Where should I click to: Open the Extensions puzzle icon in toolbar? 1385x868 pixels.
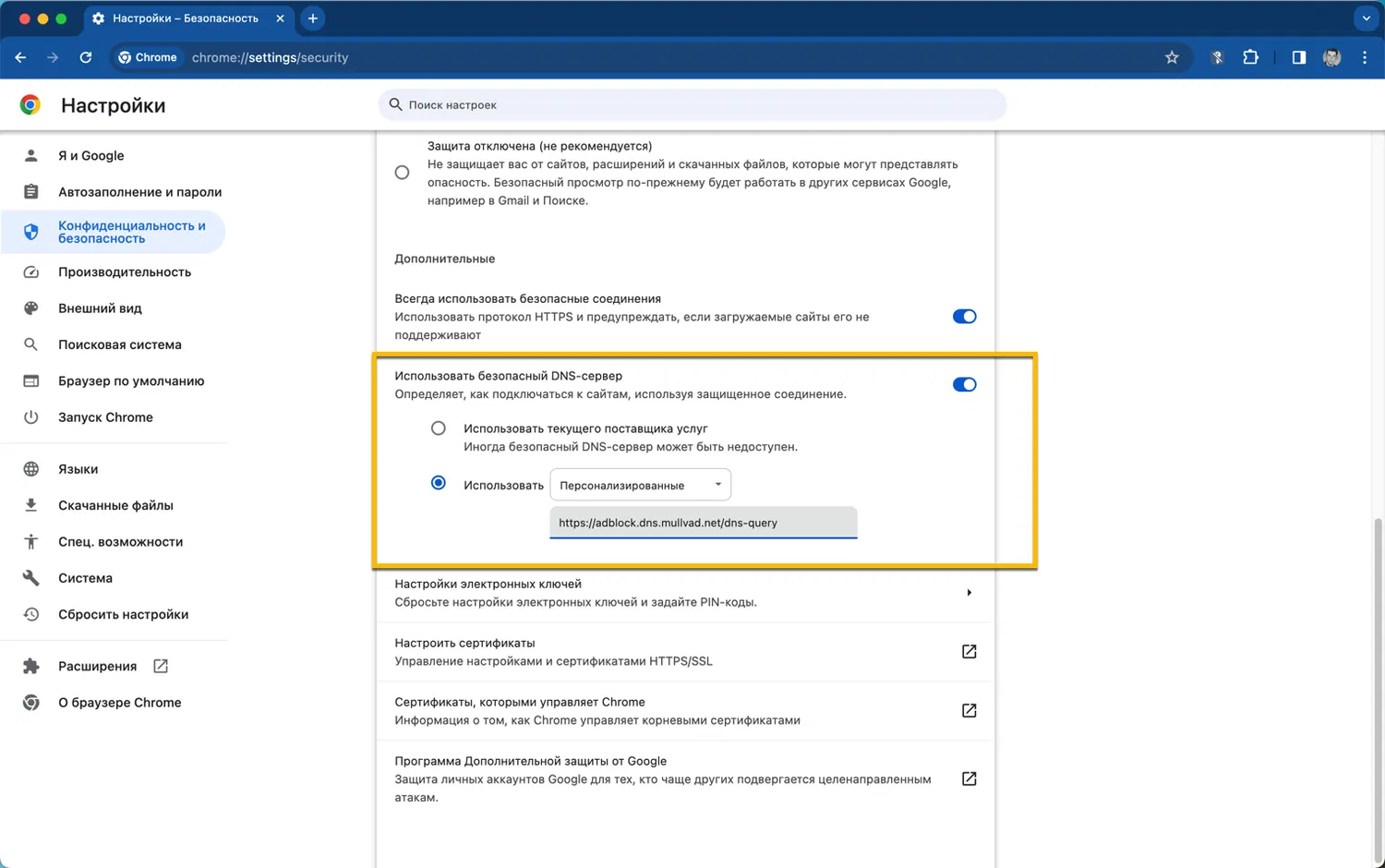pos(1250,57)
